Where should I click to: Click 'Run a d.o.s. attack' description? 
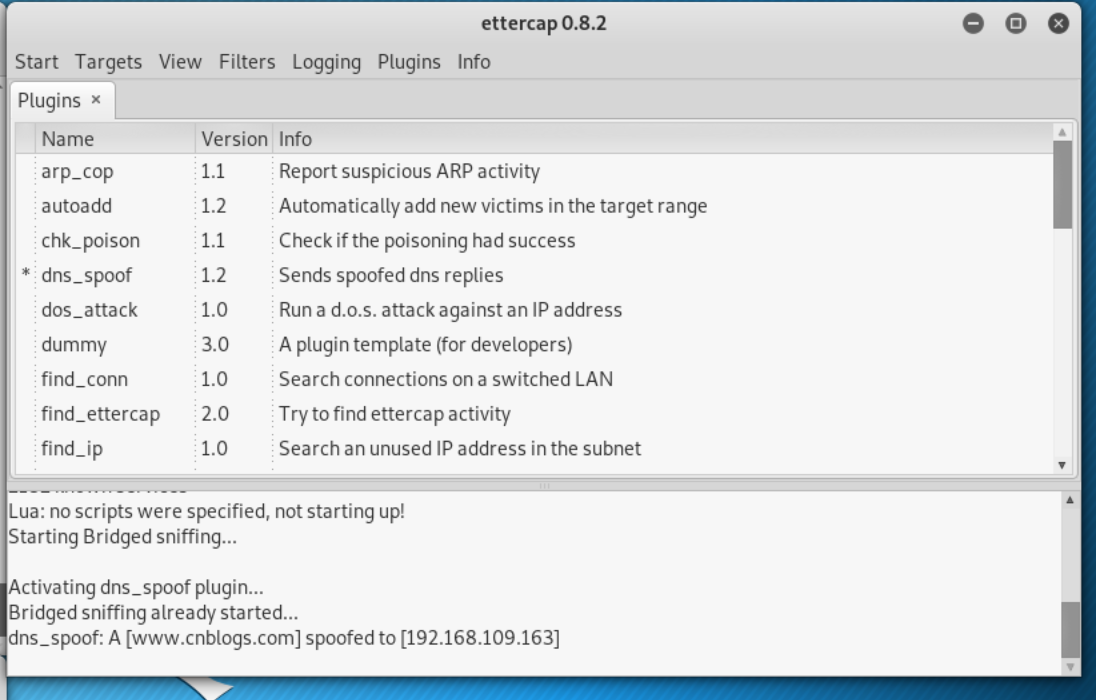pyautogui.click(x=450, y=310)
